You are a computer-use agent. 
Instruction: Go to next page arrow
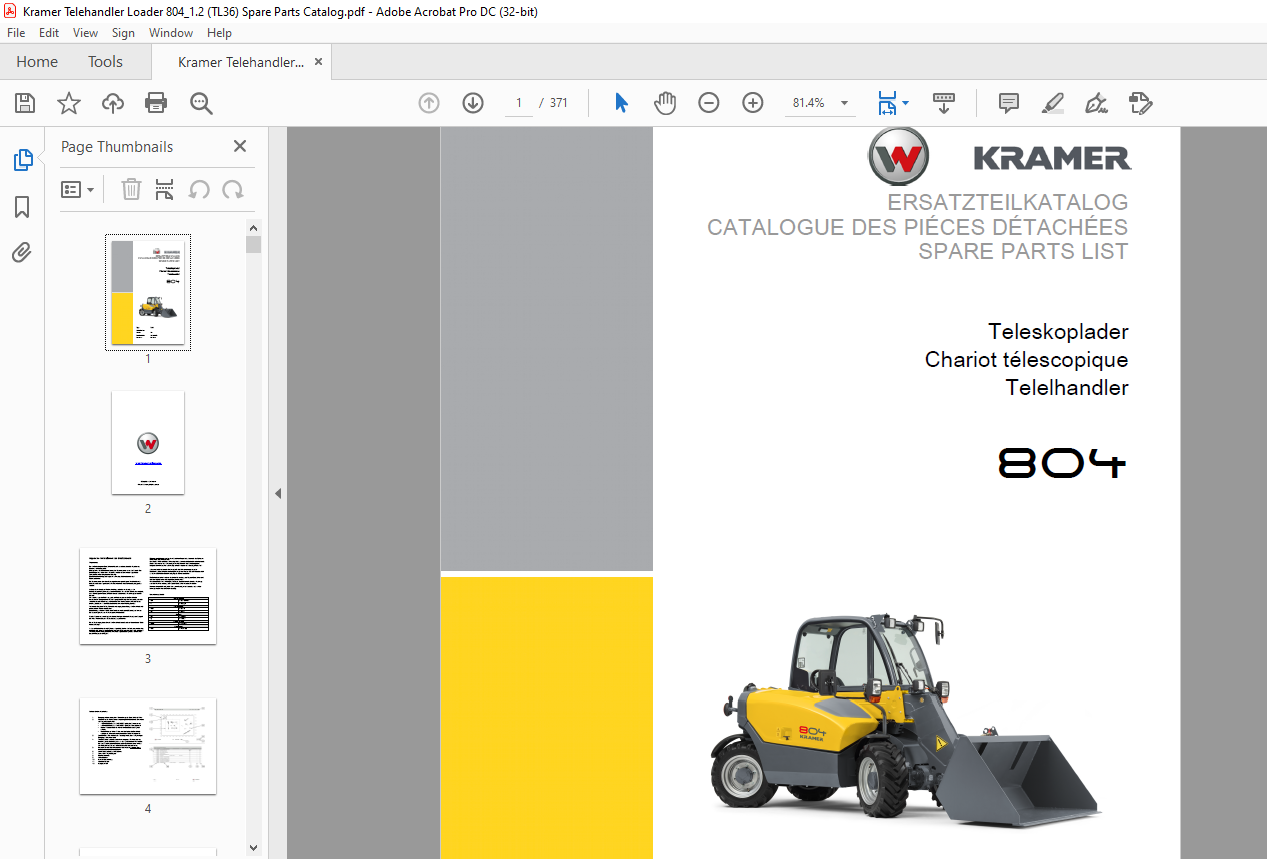473,103
